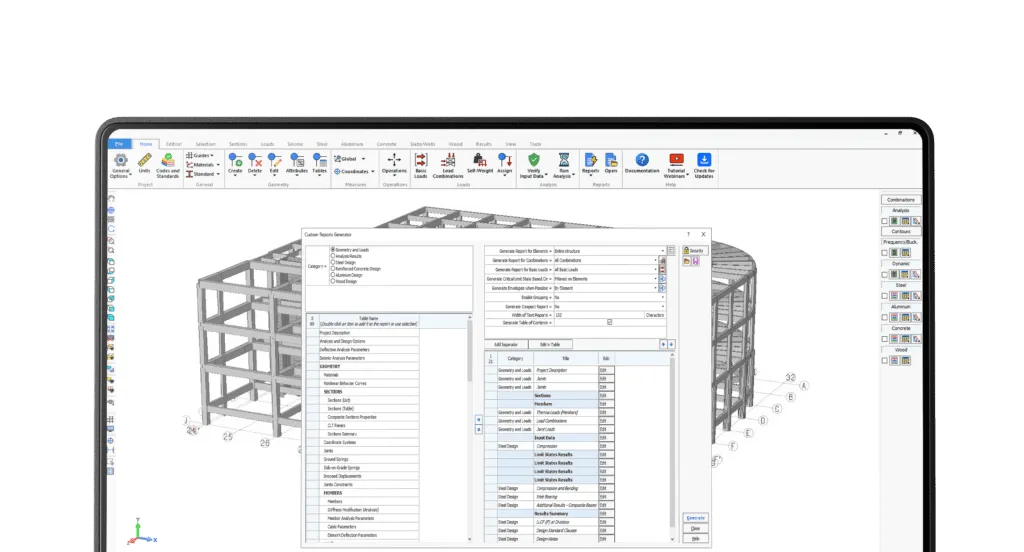This screenshot has height=552, width=1024.
Task: Open the Reports tool
Action: 590,163
